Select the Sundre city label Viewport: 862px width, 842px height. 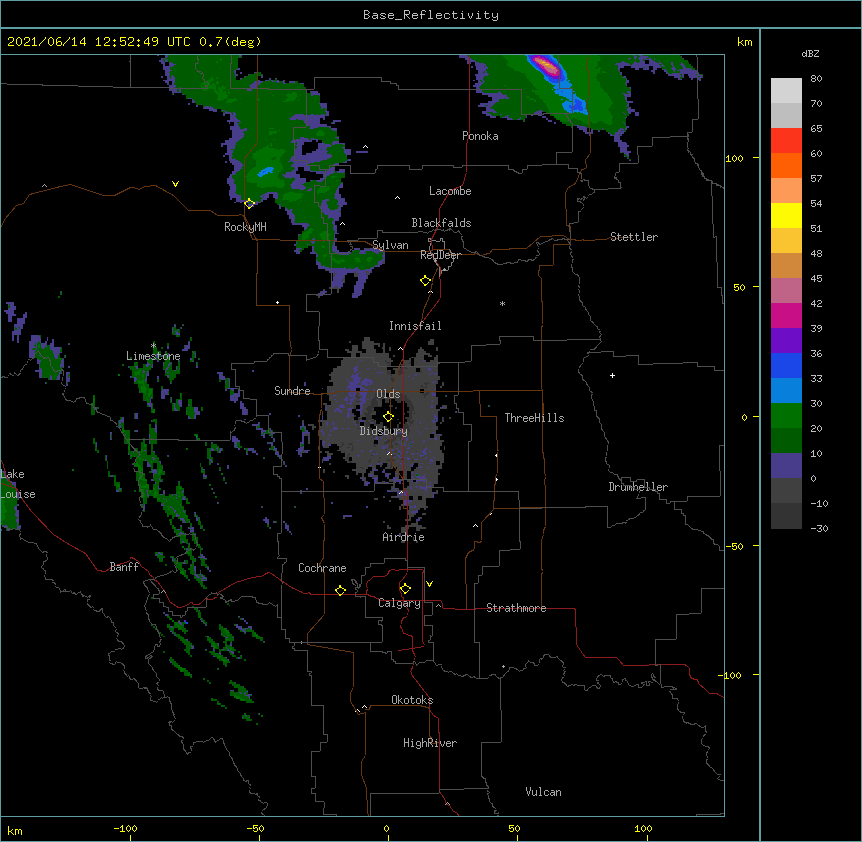(x=292, y=391)
